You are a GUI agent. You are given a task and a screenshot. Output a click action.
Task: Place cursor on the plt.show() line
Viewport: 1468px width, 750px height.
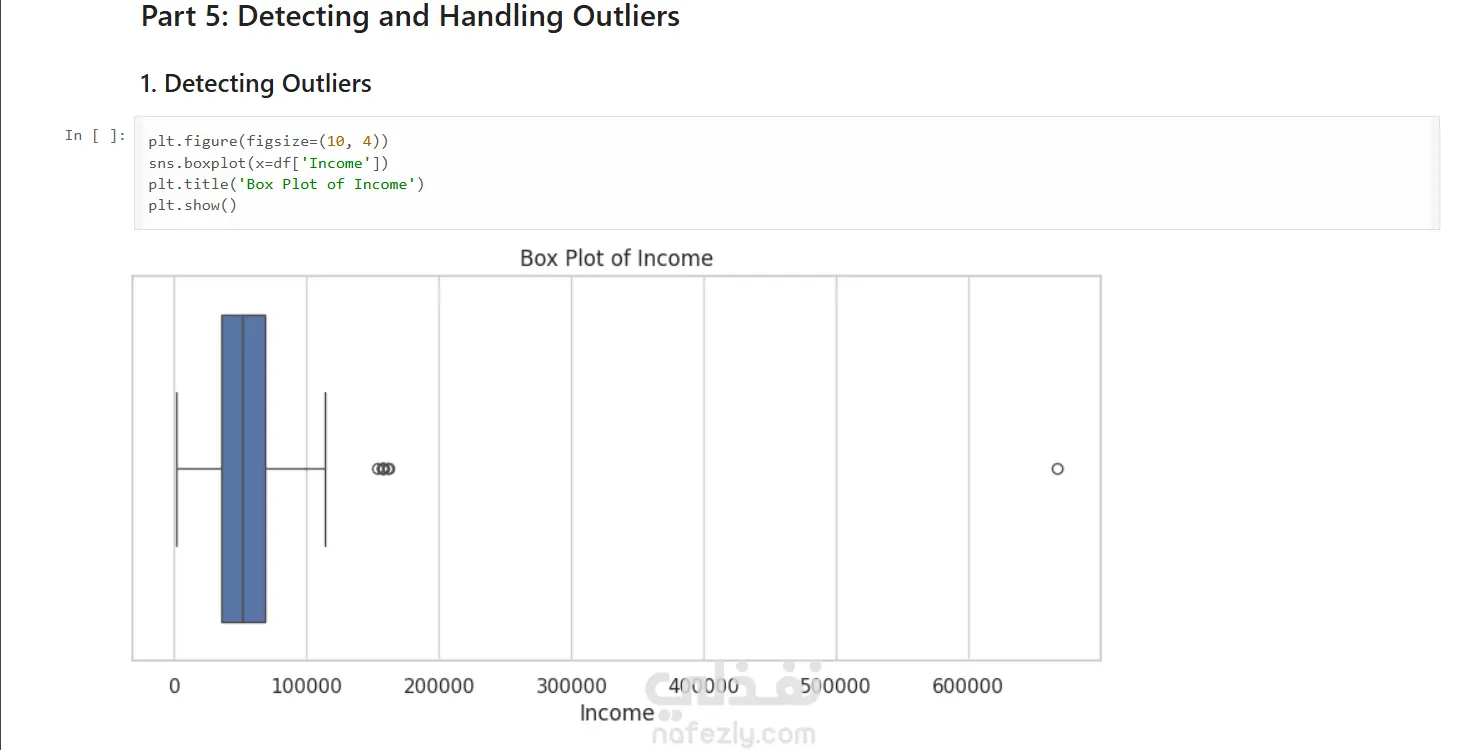(x=192, y=205)
